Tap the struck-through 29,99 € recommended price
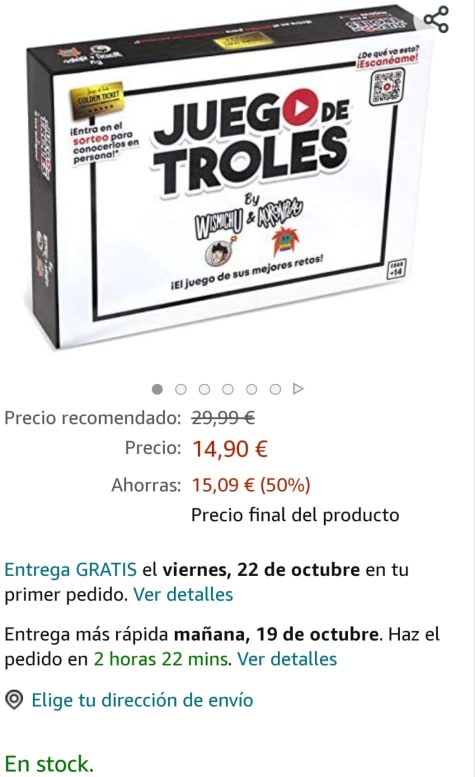 (223, 418)
